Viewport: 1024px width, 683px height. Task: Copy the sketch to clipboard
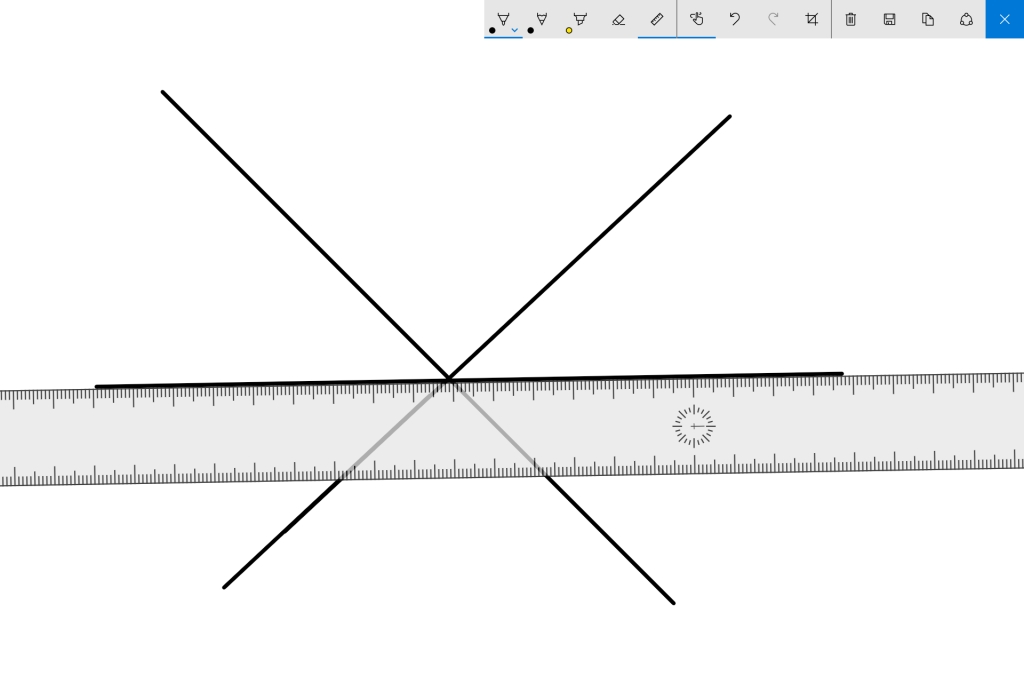click(x=928, y=19)
